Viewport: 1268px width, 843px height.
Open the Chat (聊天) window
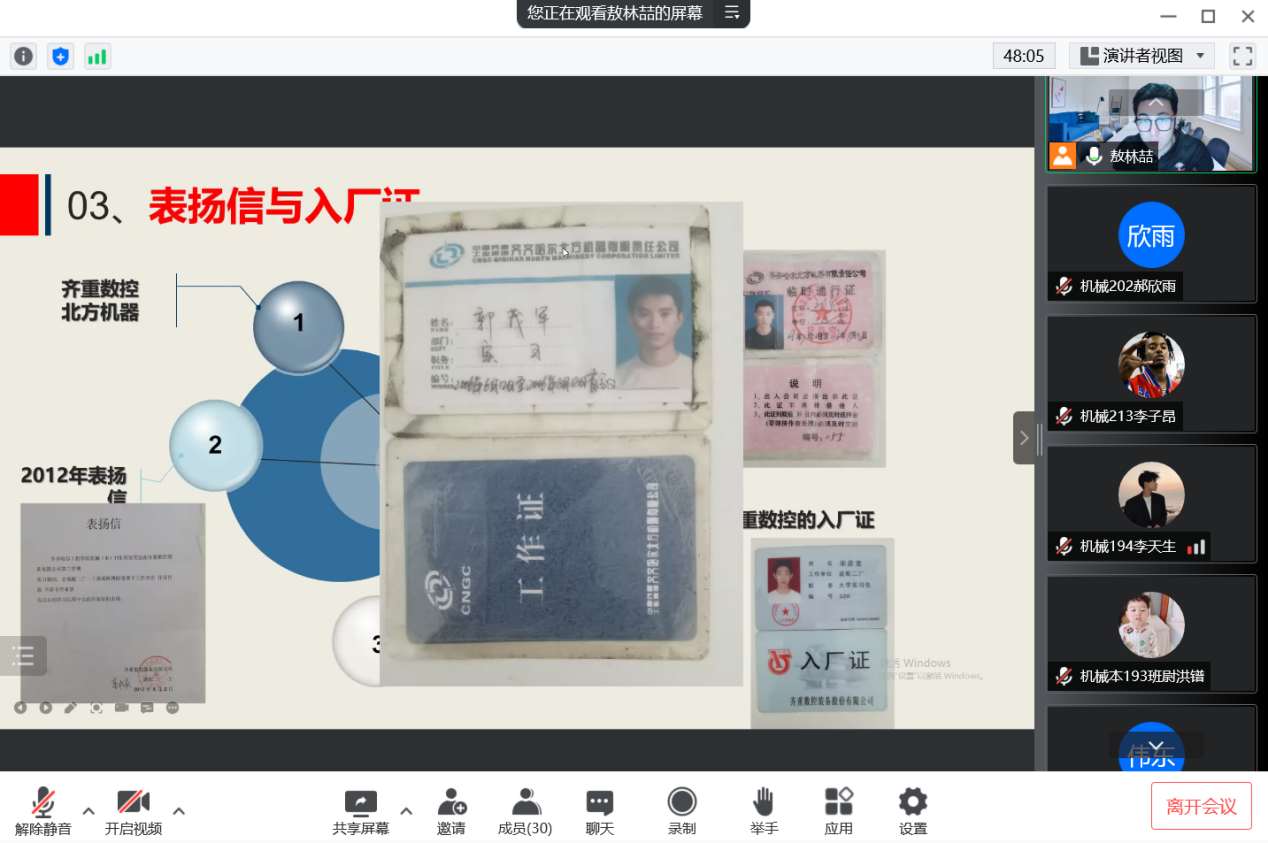(600, 811)
